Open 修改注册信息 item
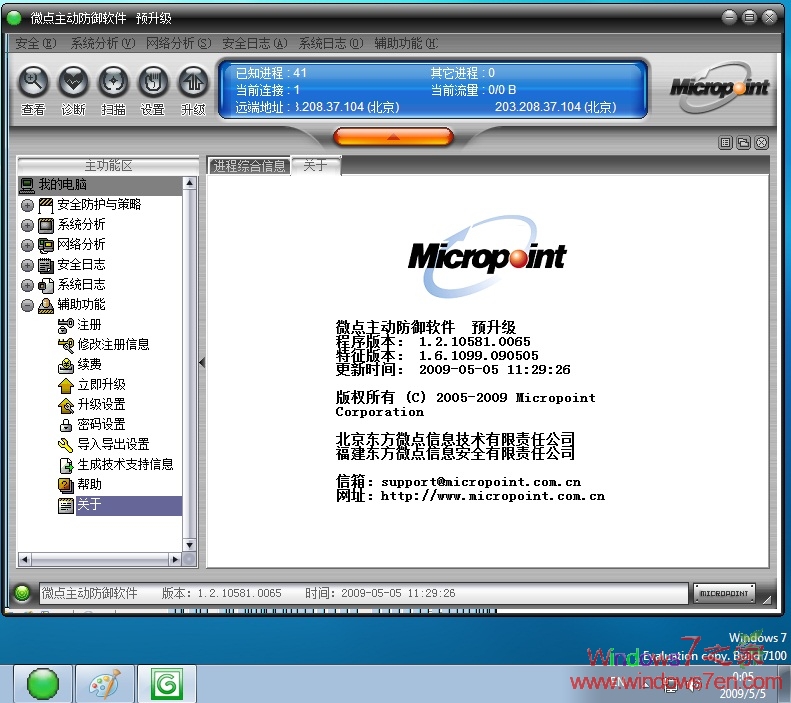Viewport: 791px width, 703px height. click(114, 344)
